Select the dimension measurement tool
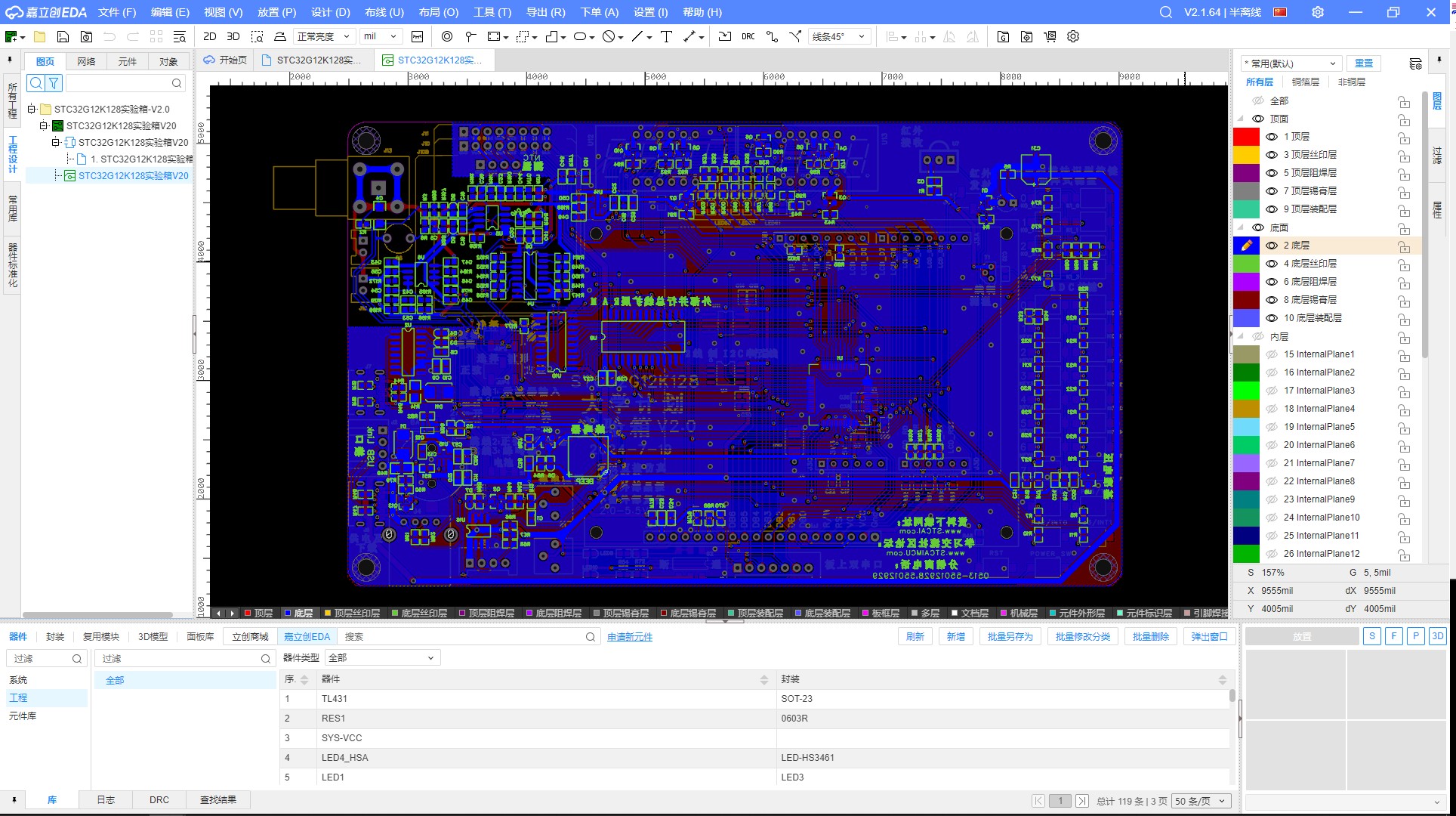The width and height of the screenshot is (1456, 816). pyautogui.click(x=689, y=36)
